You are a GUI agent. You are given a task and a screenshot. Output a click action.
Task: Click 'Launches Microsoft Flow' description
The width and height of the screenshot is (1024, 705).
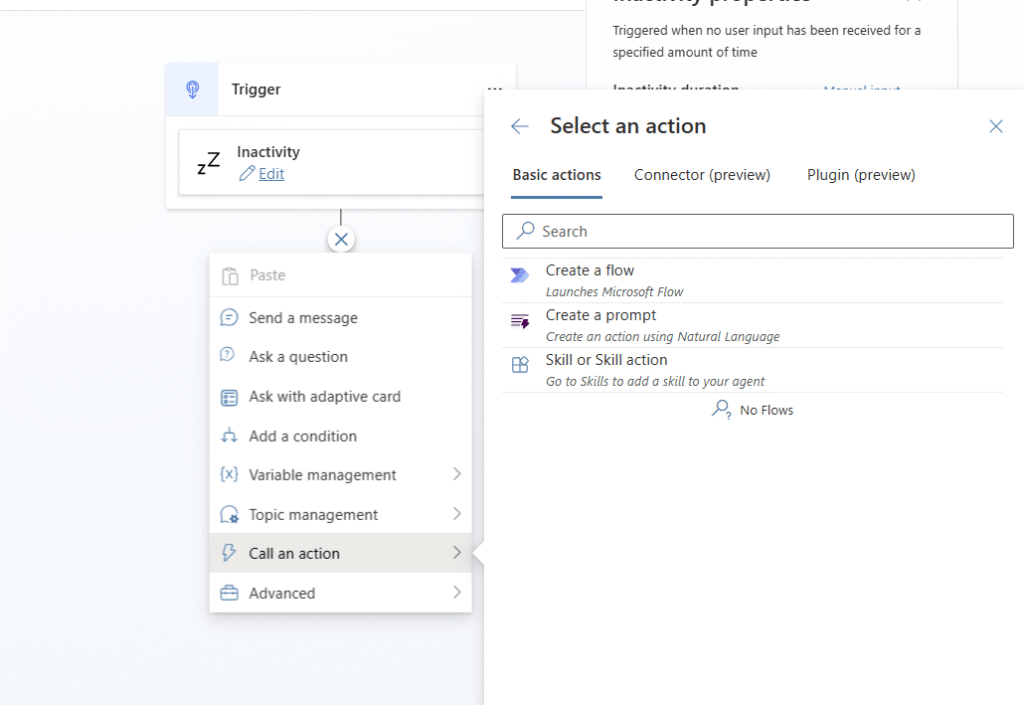tap(615, 292)
